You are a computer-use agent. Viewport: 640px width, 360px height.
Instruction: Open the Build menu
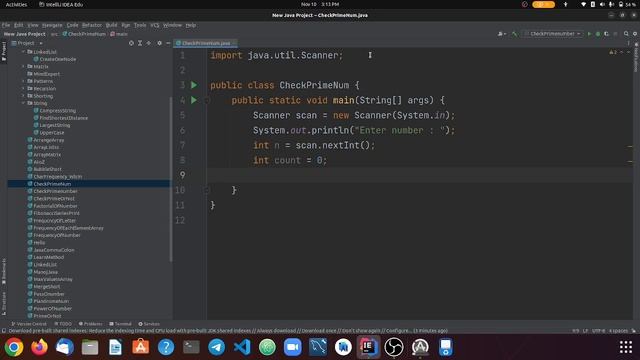111,25
